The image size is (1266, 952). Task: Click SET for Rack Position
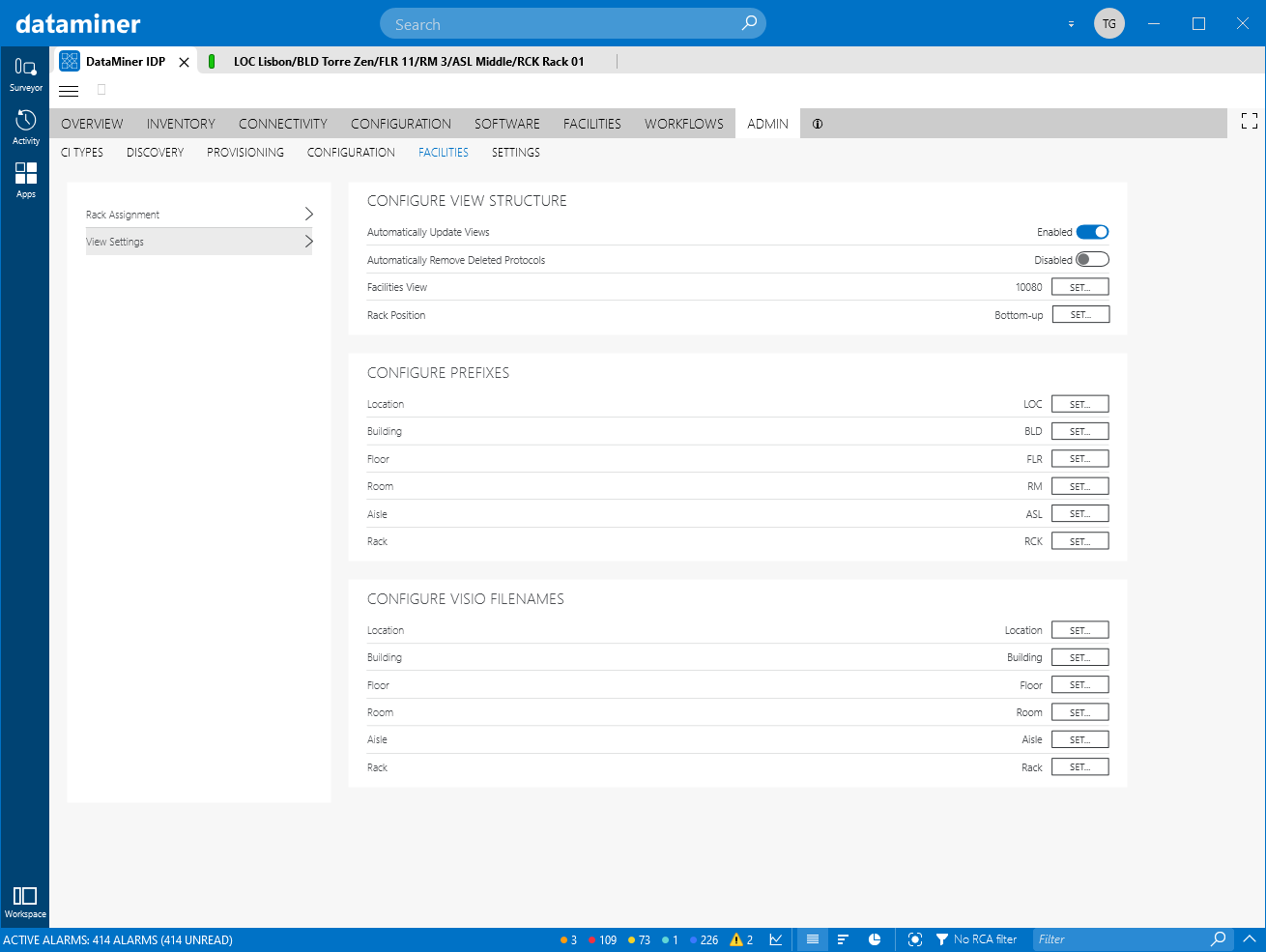(x=1080, y=315)
